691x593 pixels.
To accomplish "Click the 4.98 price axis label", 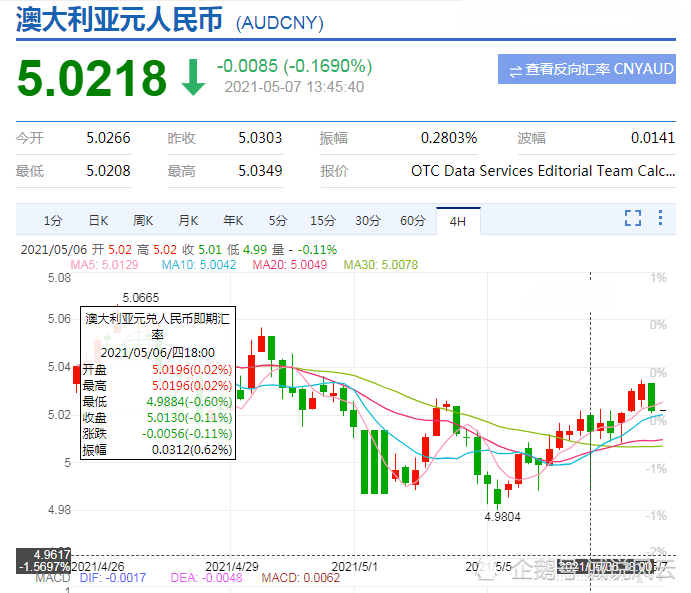I will click(x=59, y=510).
